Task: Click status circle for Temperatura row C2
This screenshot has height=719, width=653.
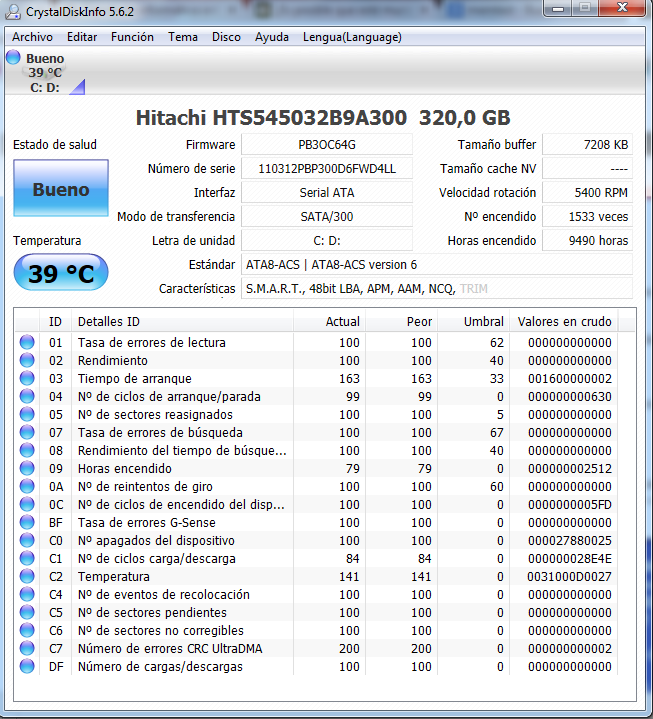Action: tap(27, 576)
